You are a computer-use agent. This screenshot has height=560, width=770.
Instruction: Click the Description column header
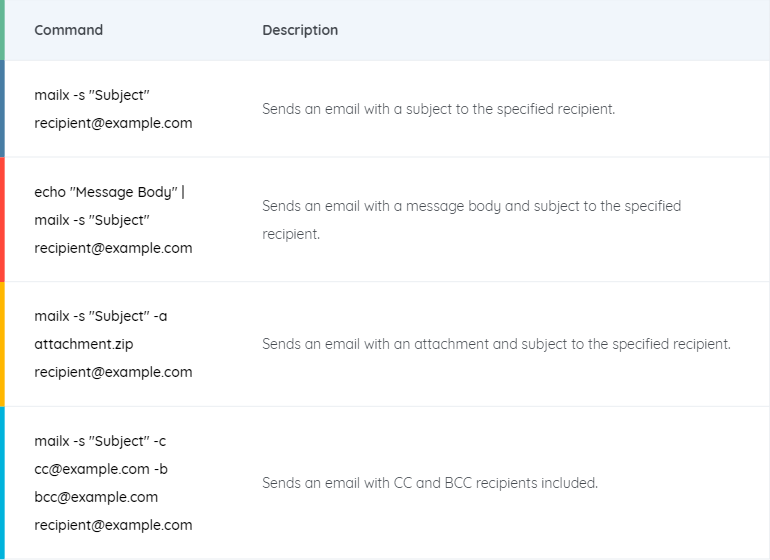[300, 30]
